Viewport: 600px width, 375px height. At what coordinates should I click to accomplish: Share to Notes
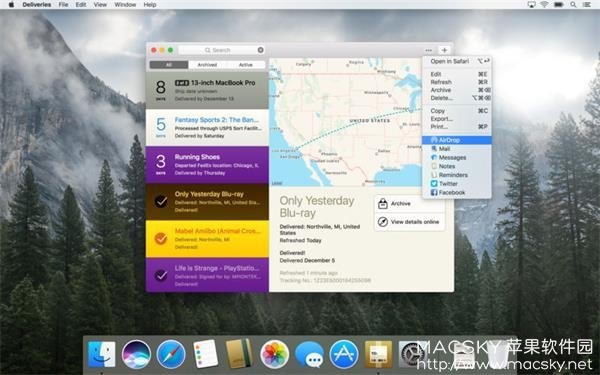pyautogui.click(x=457, y=166)
